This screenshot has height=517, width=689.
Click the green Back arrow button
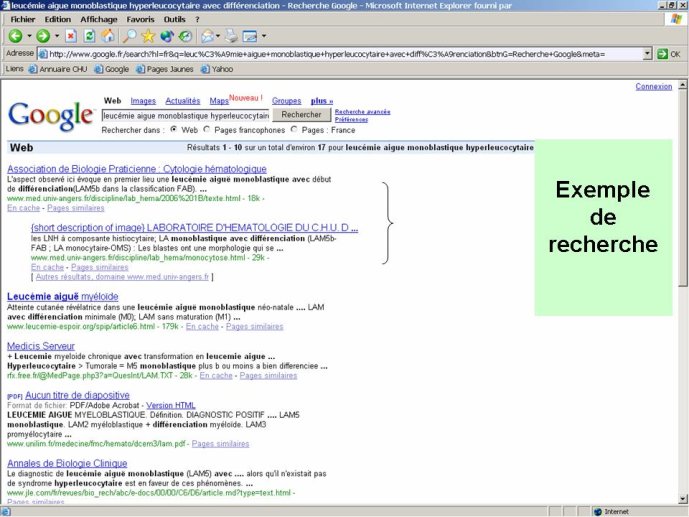[15, 36]
